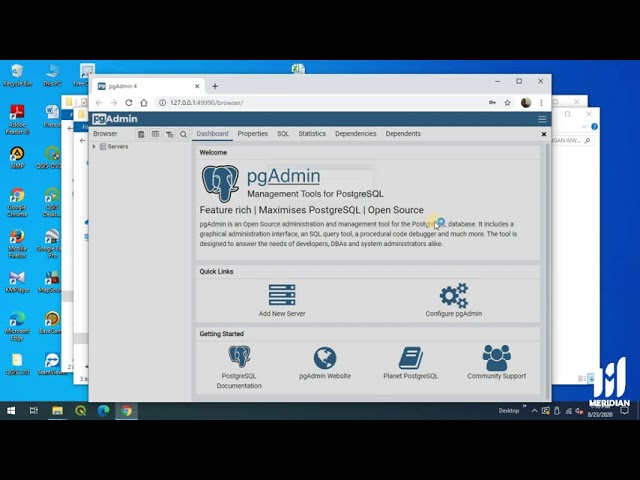Click the saved password key icon
Viewport: 640px width, 480px height.
tap(492, 103)
